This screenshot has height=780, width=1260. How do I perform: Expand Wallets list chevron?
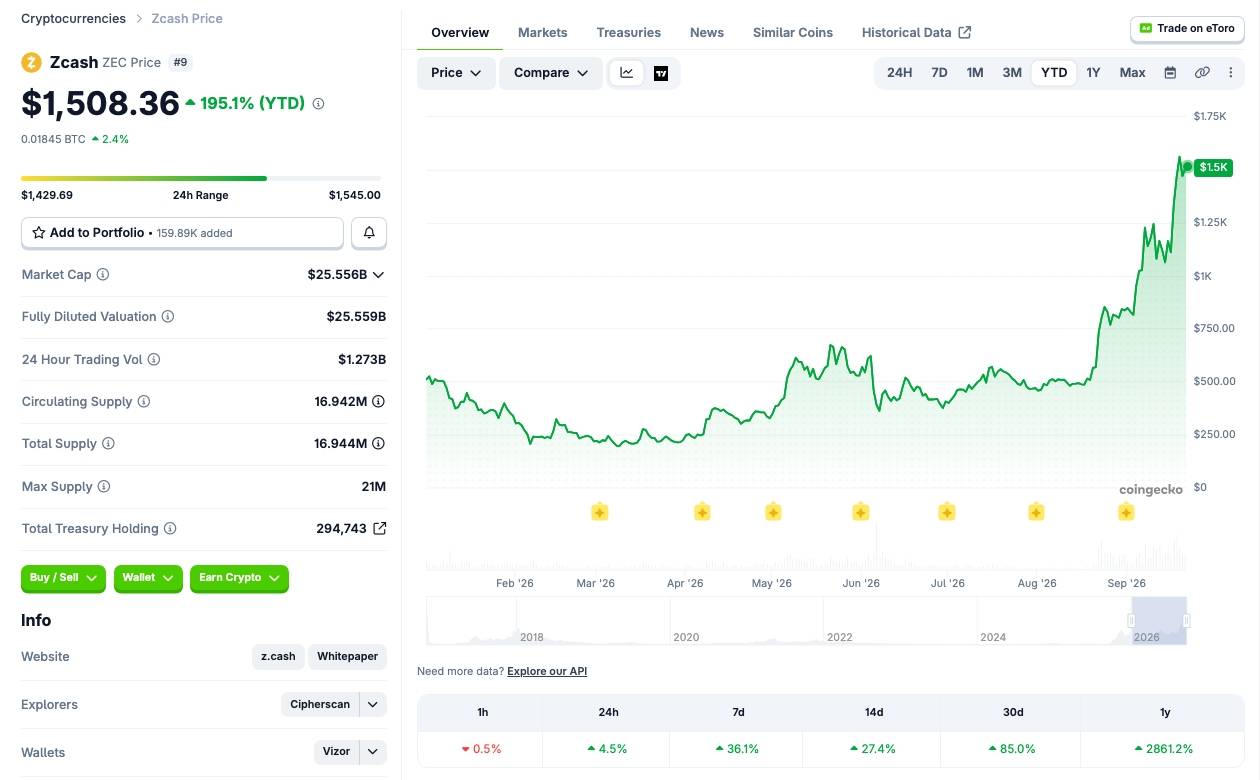373,751
